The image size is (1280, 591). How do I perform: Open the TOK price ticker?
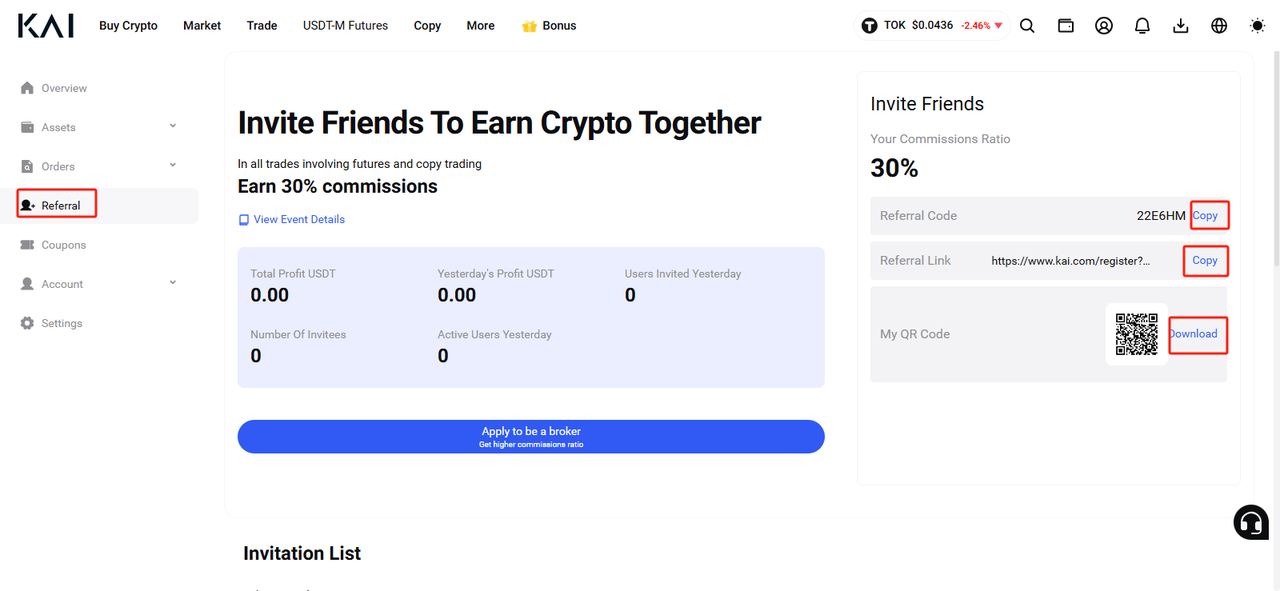932,26
